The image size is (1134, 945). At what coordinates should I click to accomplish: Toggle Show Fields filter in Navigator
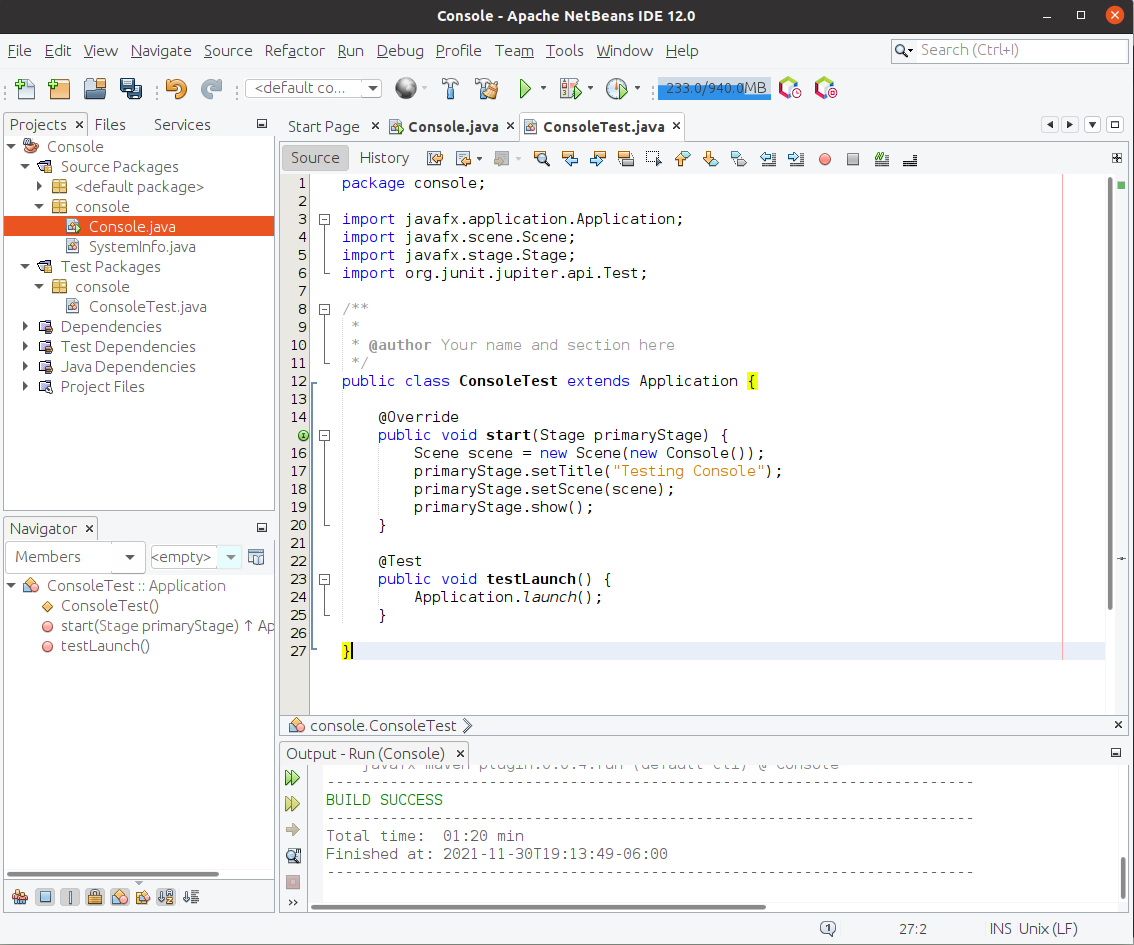click(45, 897)
